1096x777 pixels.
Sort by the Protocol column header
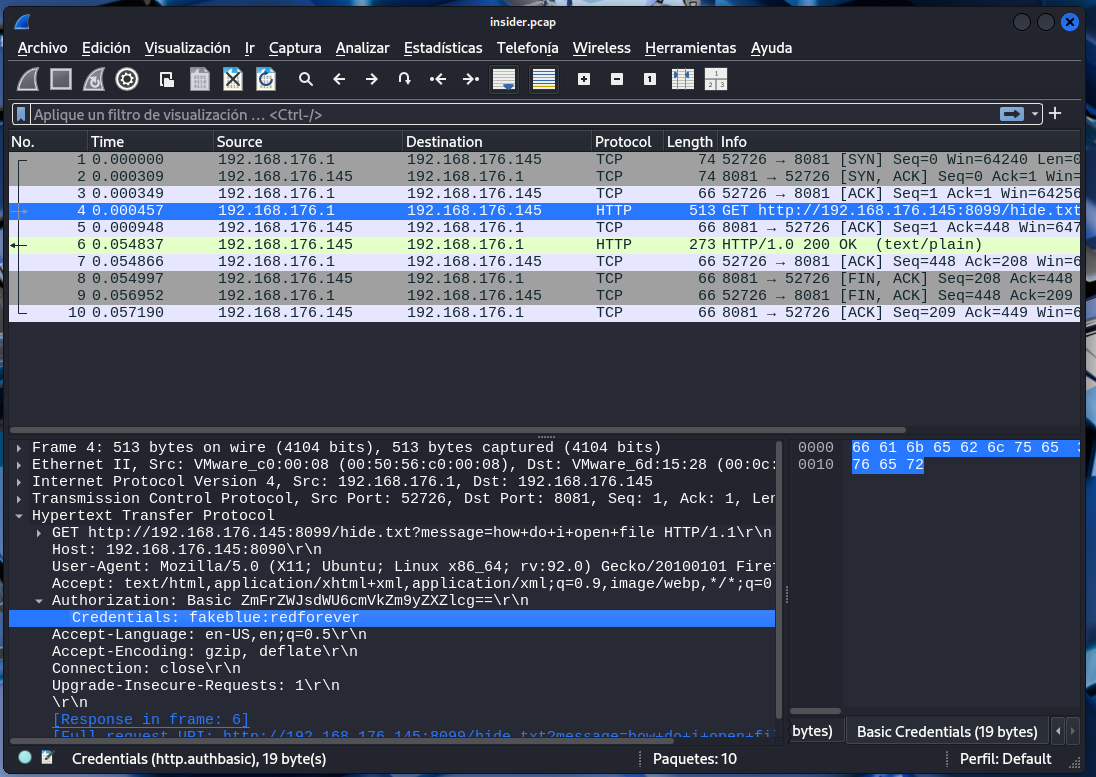click(x=627, y=142)
